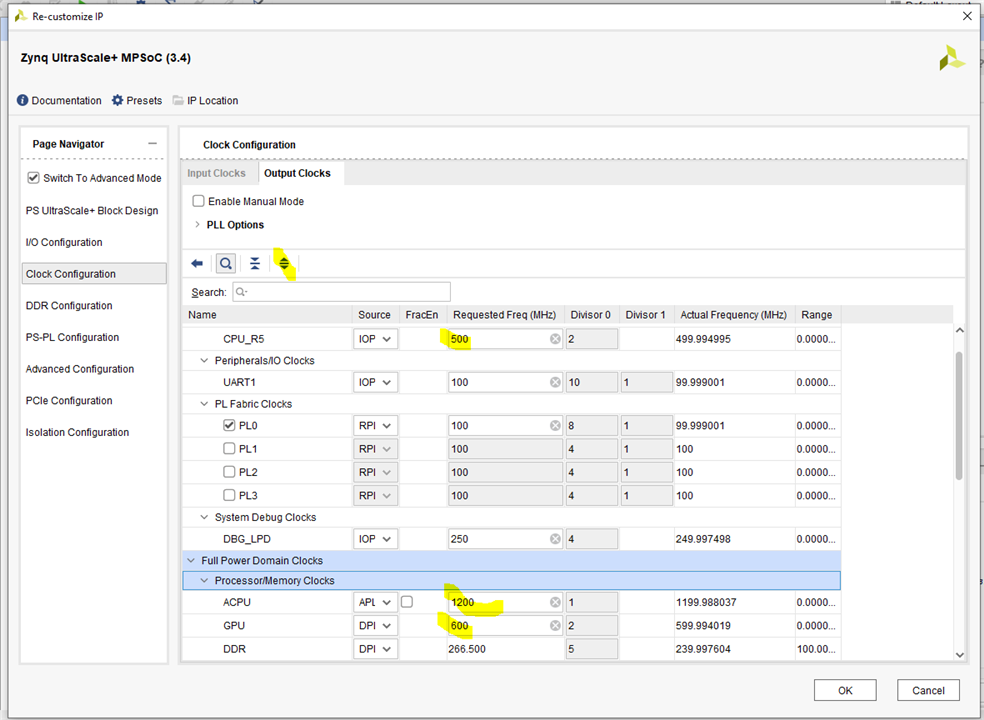Switch to the Input Clocks tab

pyautogui.click(x=216, y=174)
